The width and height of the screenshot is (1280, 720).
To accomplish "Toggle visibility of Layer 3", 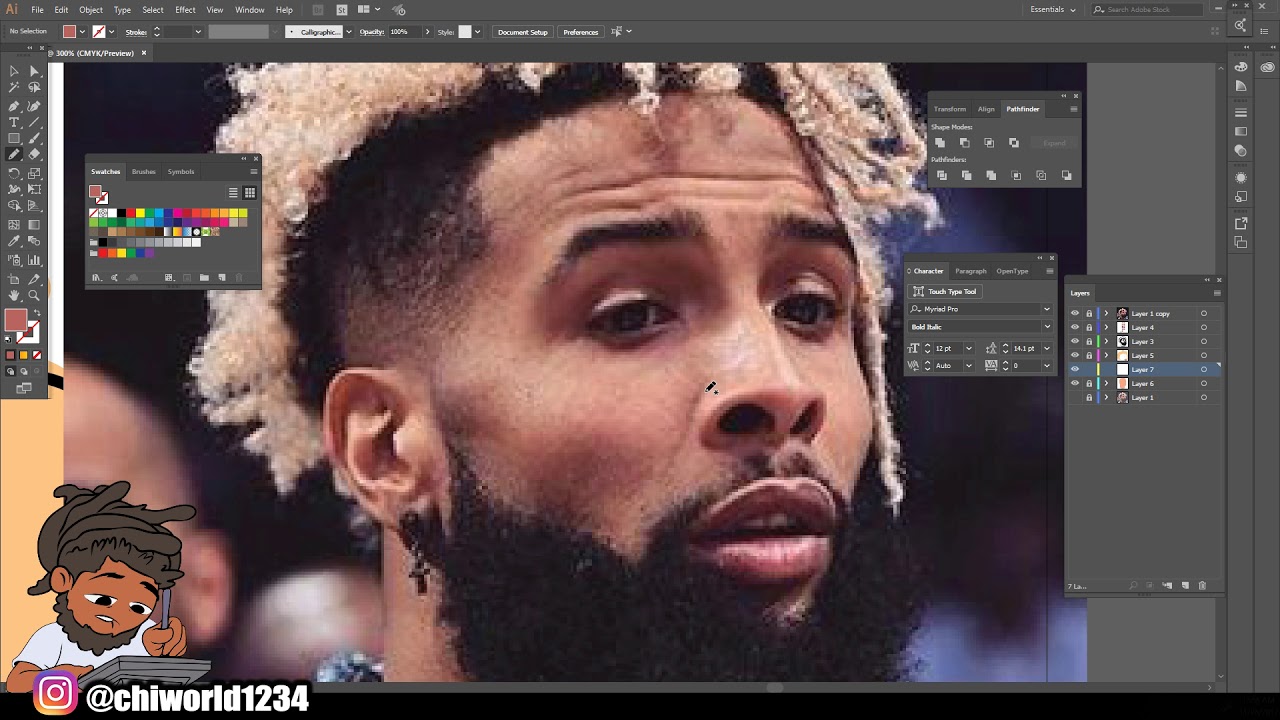I will [x=1075, y=341].
